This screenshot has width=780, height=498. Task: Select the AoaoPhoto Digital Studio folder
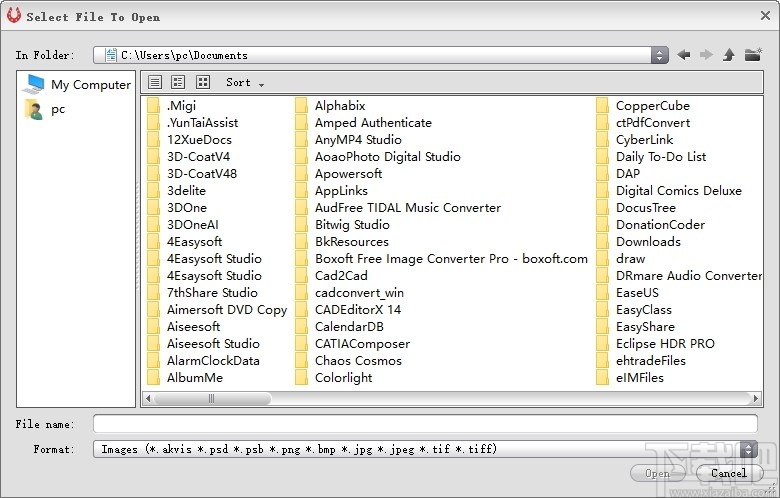(x=378, y=157)
